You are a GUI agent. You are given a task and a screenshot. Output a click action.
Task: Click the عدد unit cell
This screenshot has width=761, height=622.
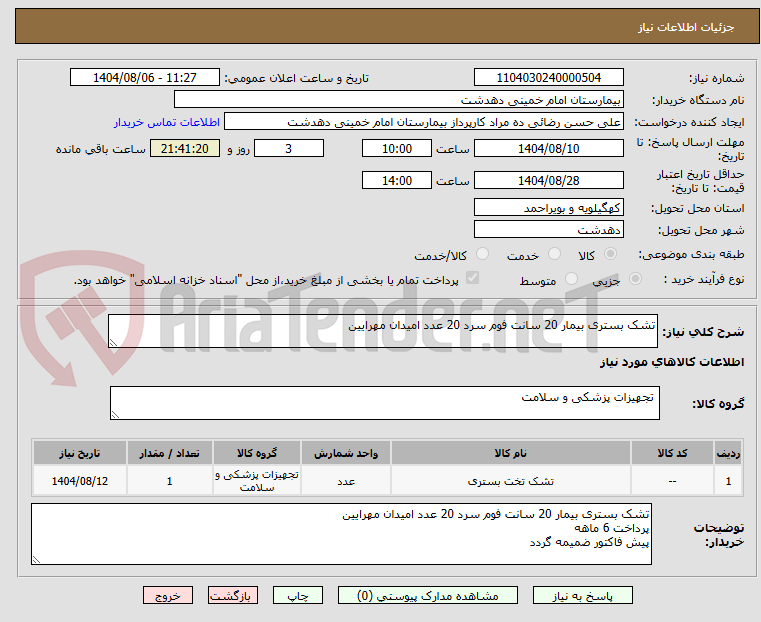pyautogui.click(x=346, y=481)
